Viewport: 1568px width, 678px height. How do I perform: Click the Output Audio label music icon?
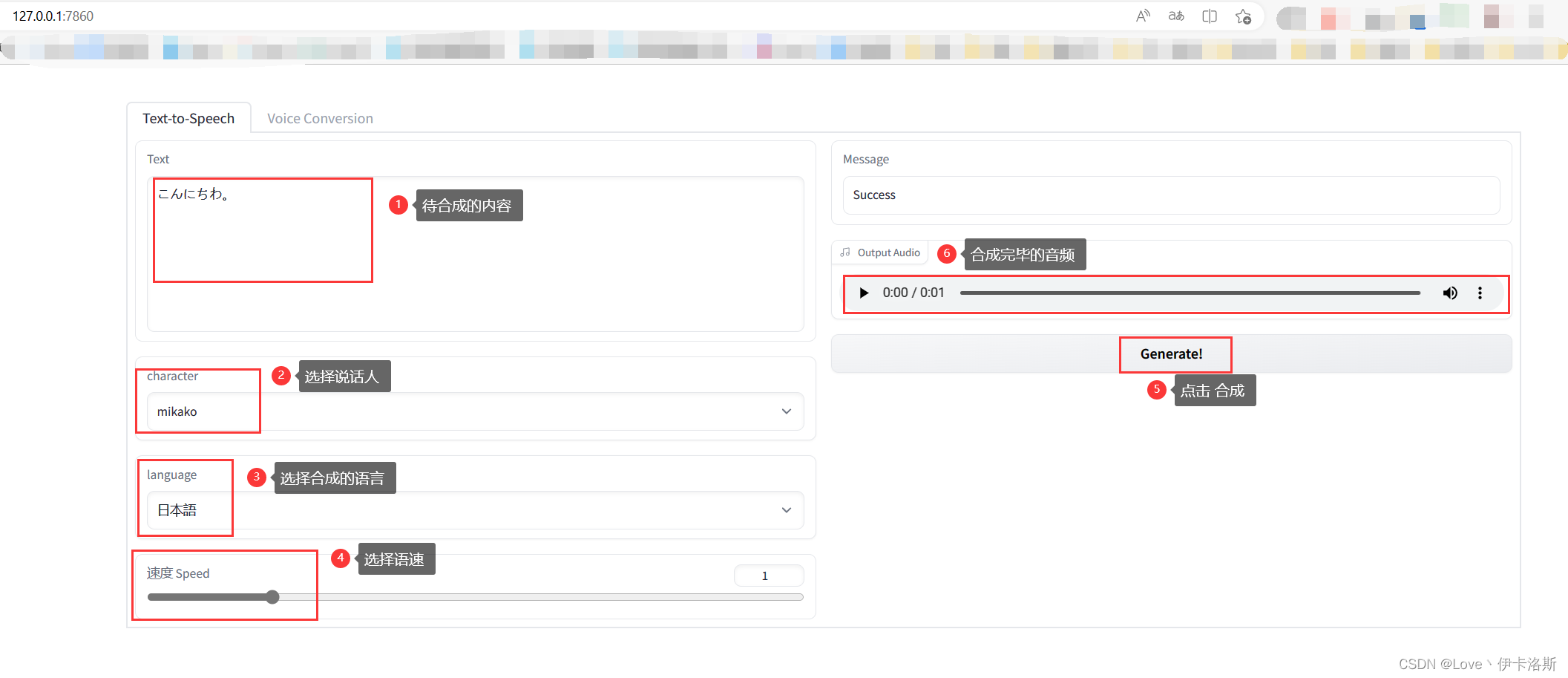pos(845,252)
